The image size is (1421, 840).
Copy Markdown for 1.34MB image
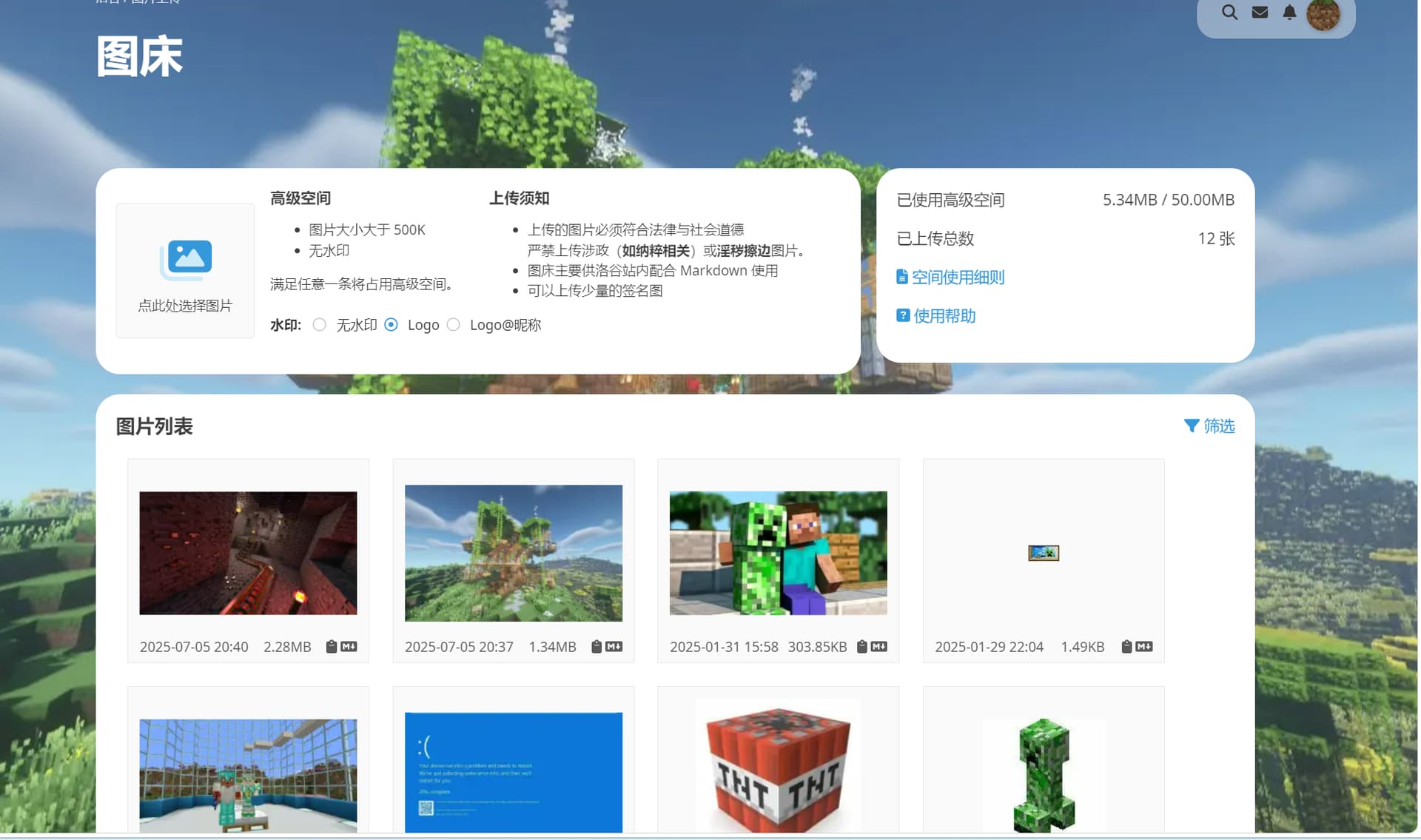(614, 647)
